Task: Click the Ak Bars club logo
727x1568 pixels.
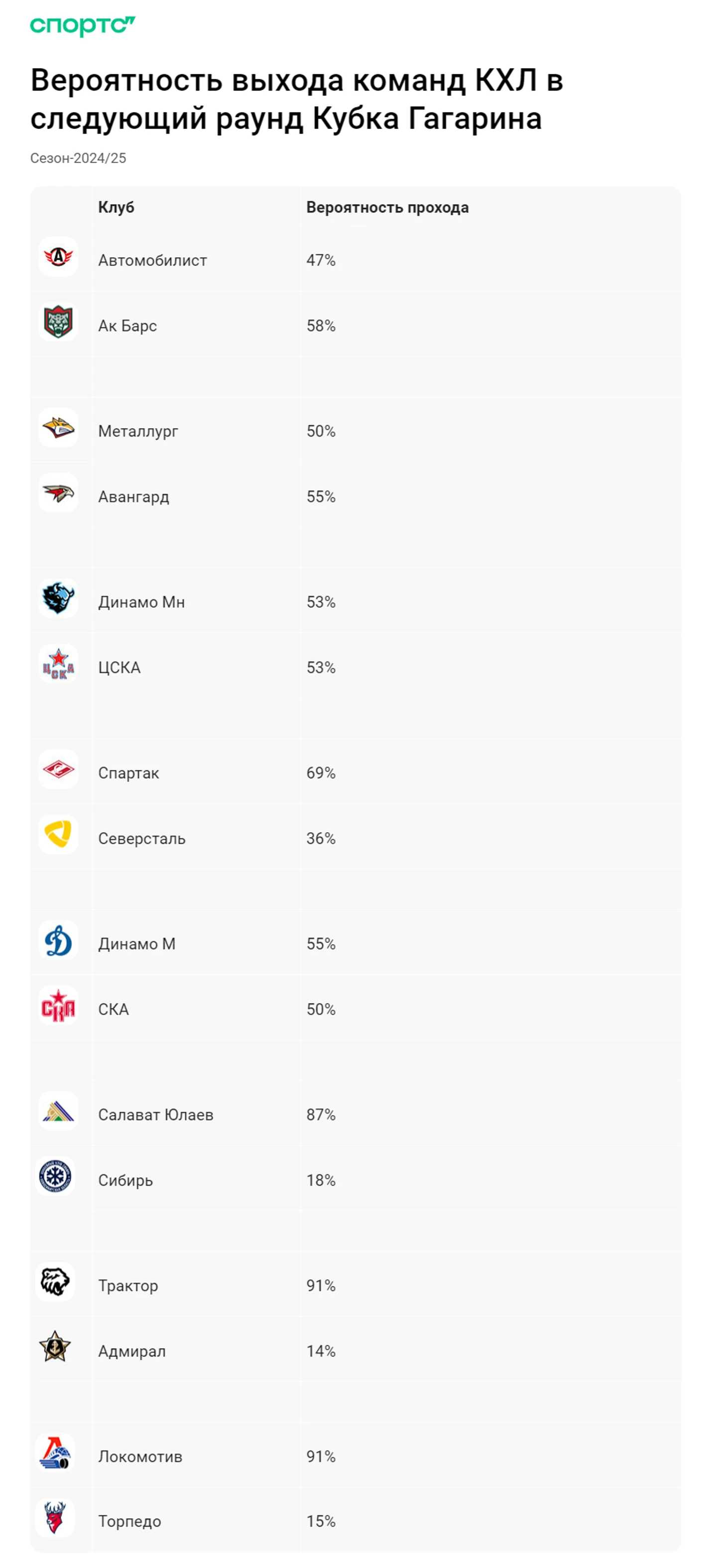Action: 58,322
